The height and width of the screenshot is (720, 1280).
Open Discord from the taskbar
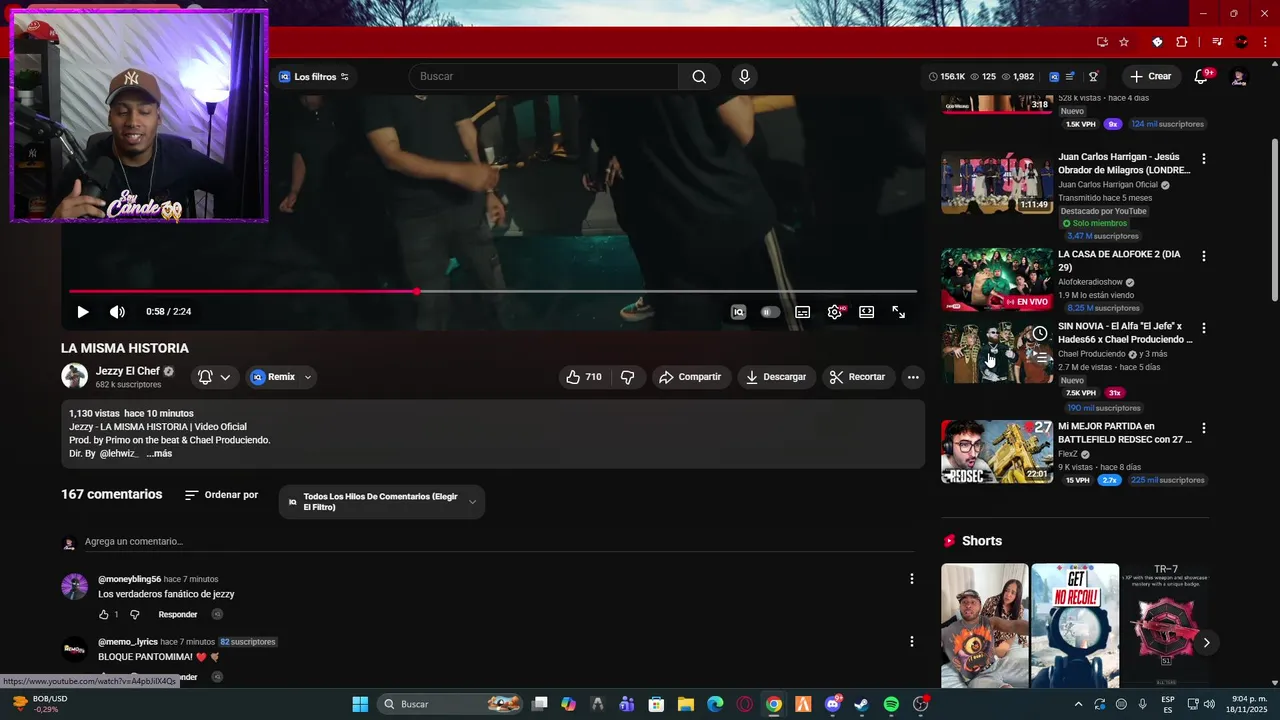click(833, 704)
